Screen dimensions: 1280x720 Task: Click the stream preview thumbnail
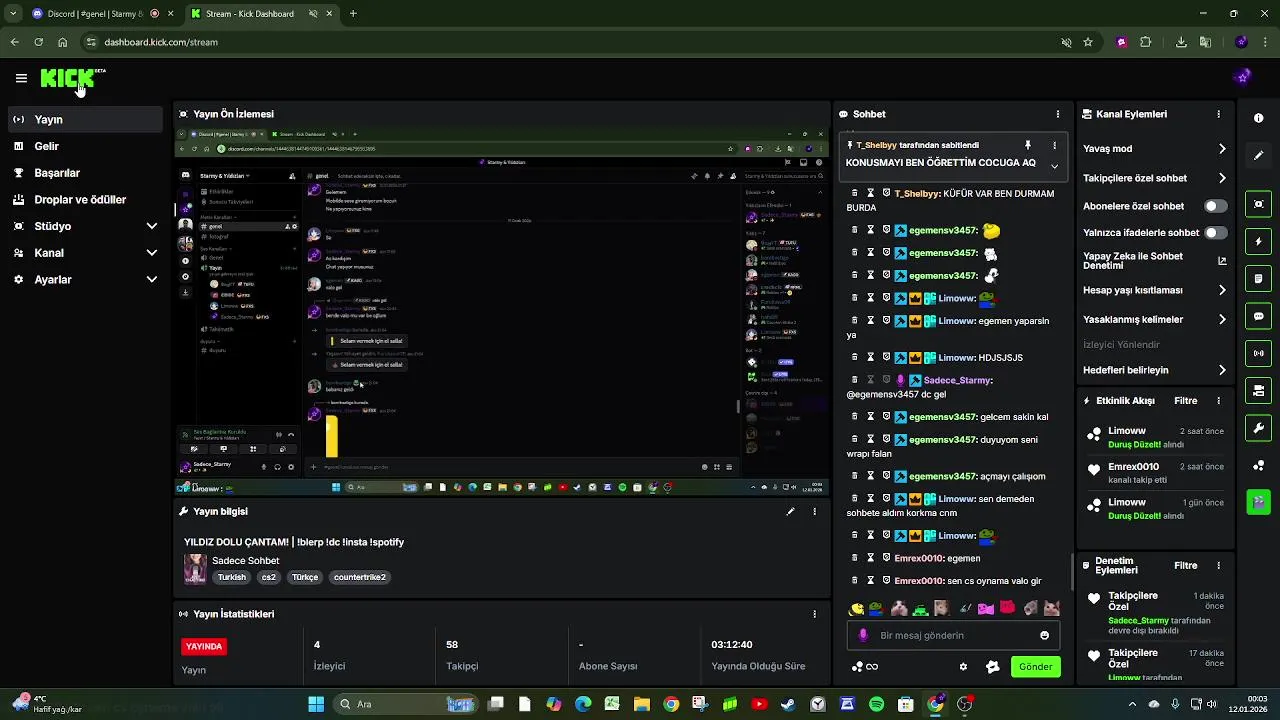pyautogui.click(x=502, y=311)
